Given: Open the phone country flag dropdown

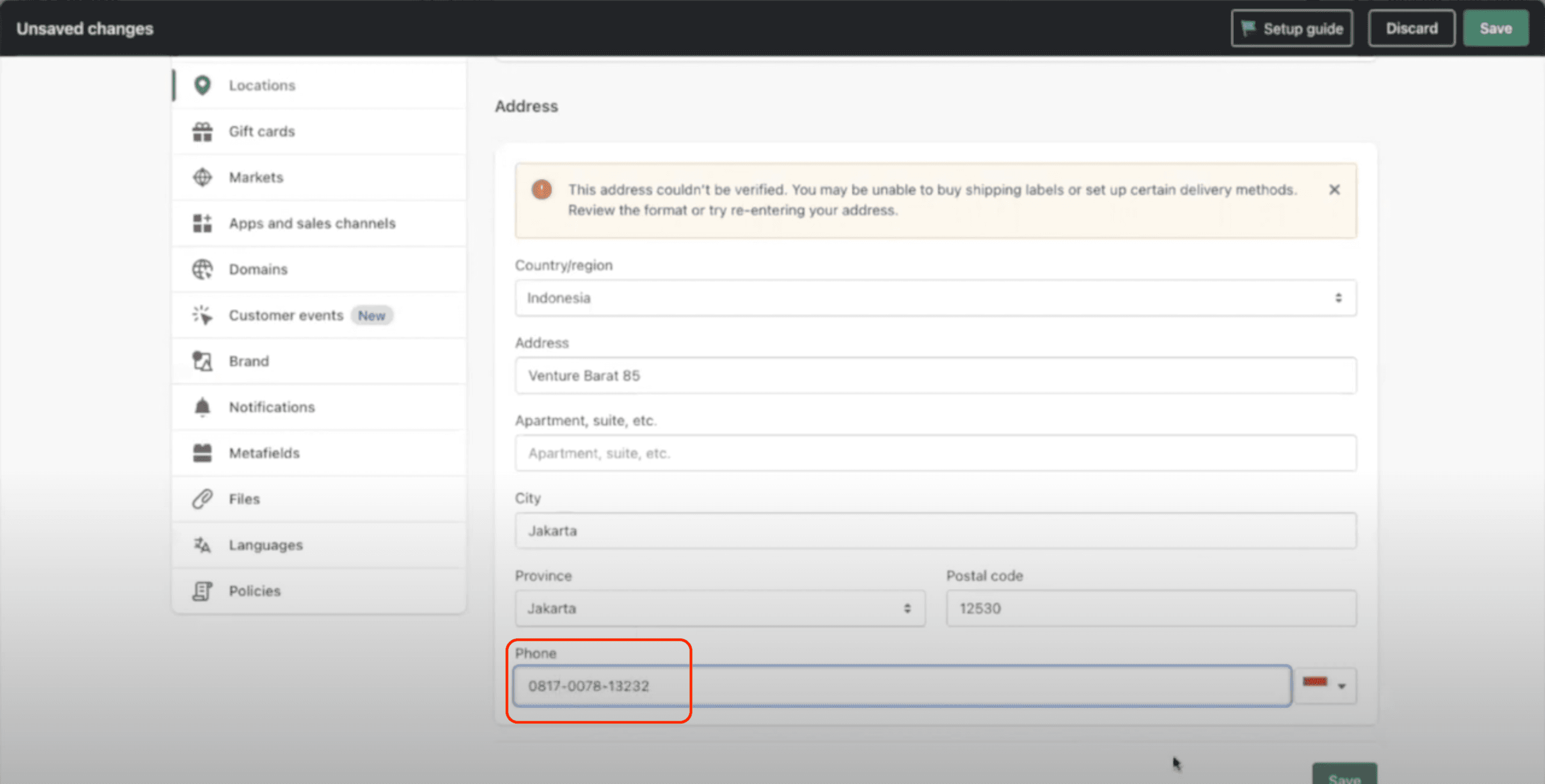Looking at the screenshot, I should (x=1326, y=685).
